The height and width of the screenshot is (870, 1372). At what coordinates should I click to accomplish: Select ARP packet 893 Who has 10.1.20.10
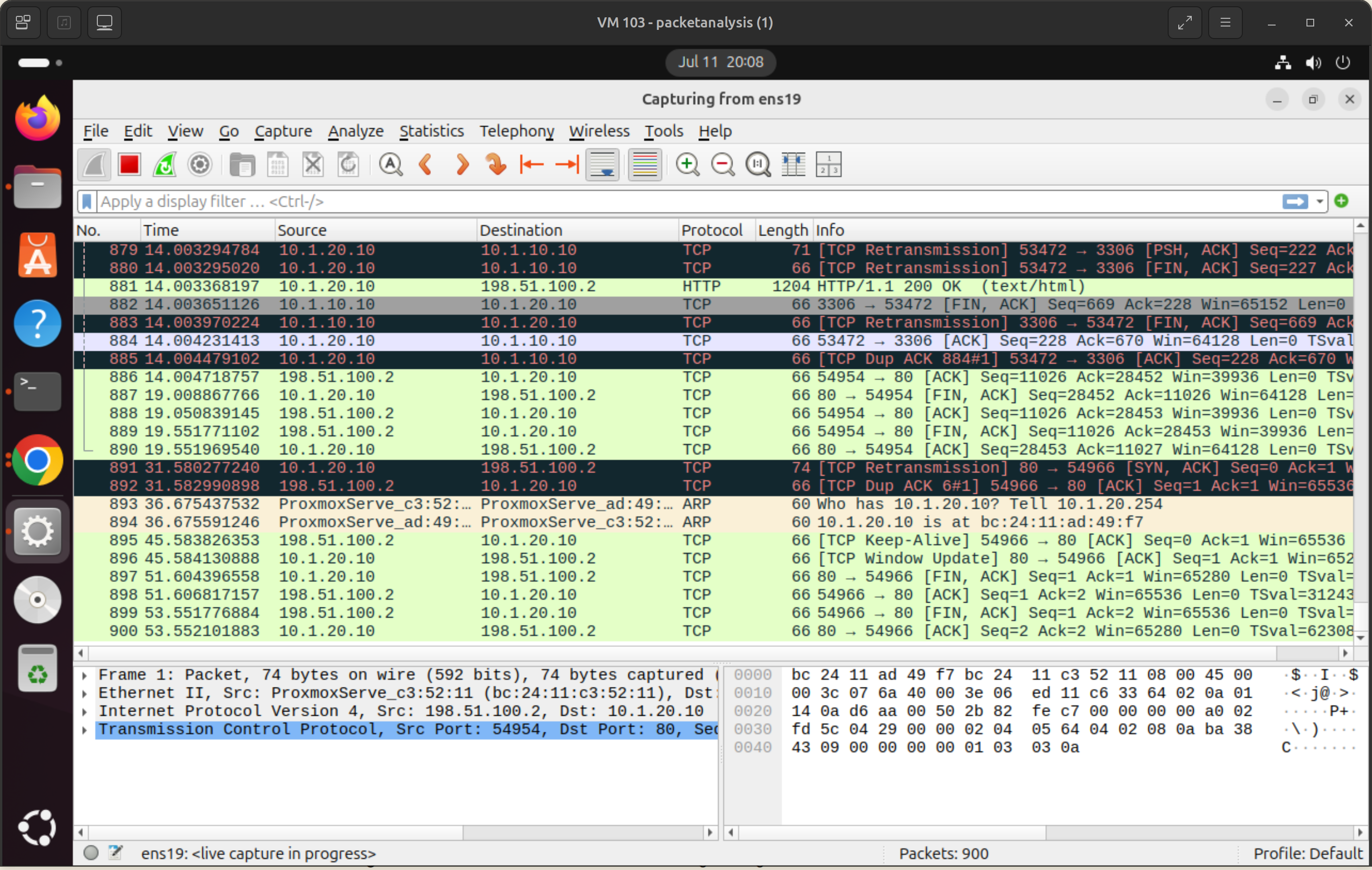point(713,504)
